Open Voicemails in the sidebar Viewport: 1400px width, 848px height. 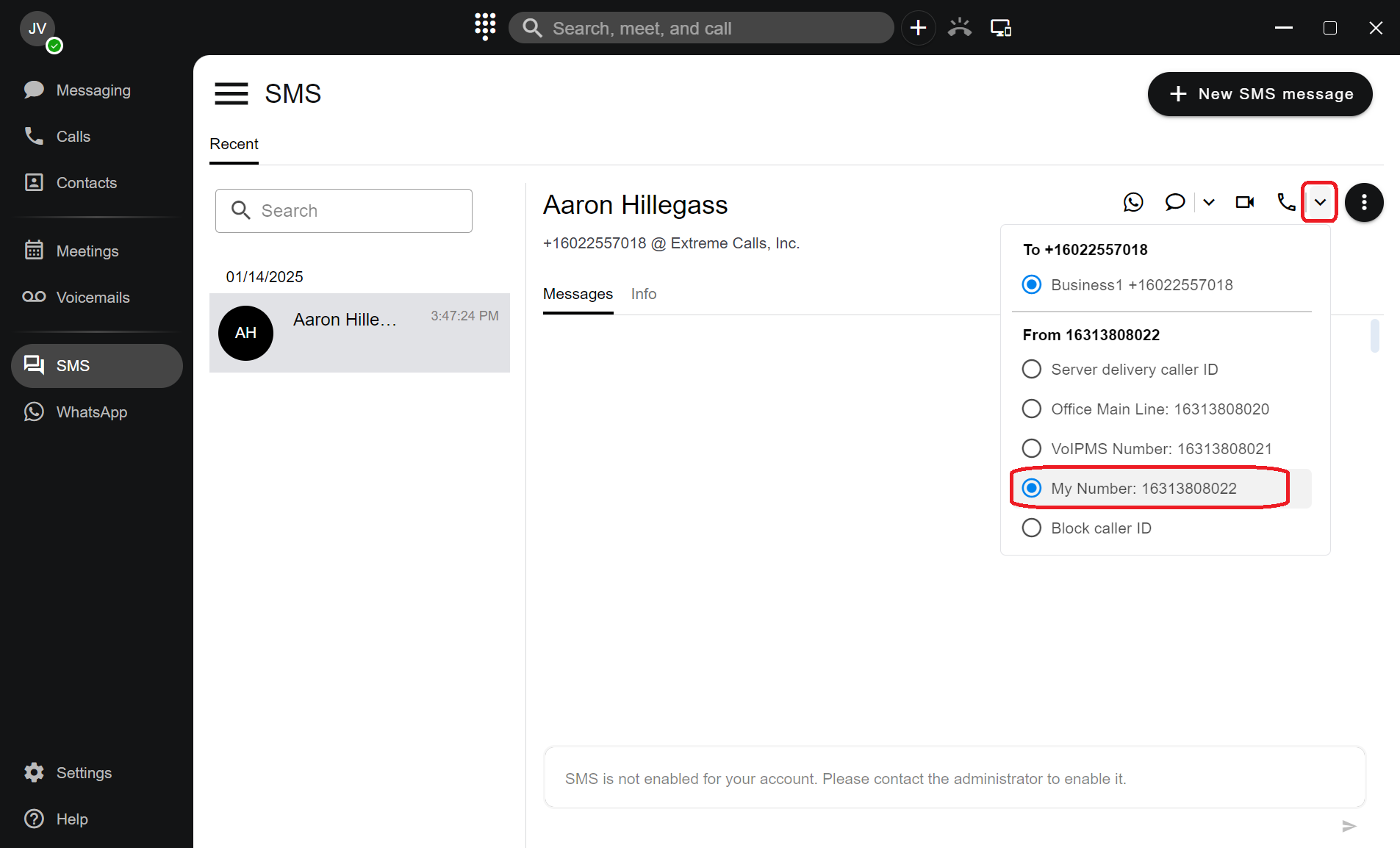pos(93,297)
